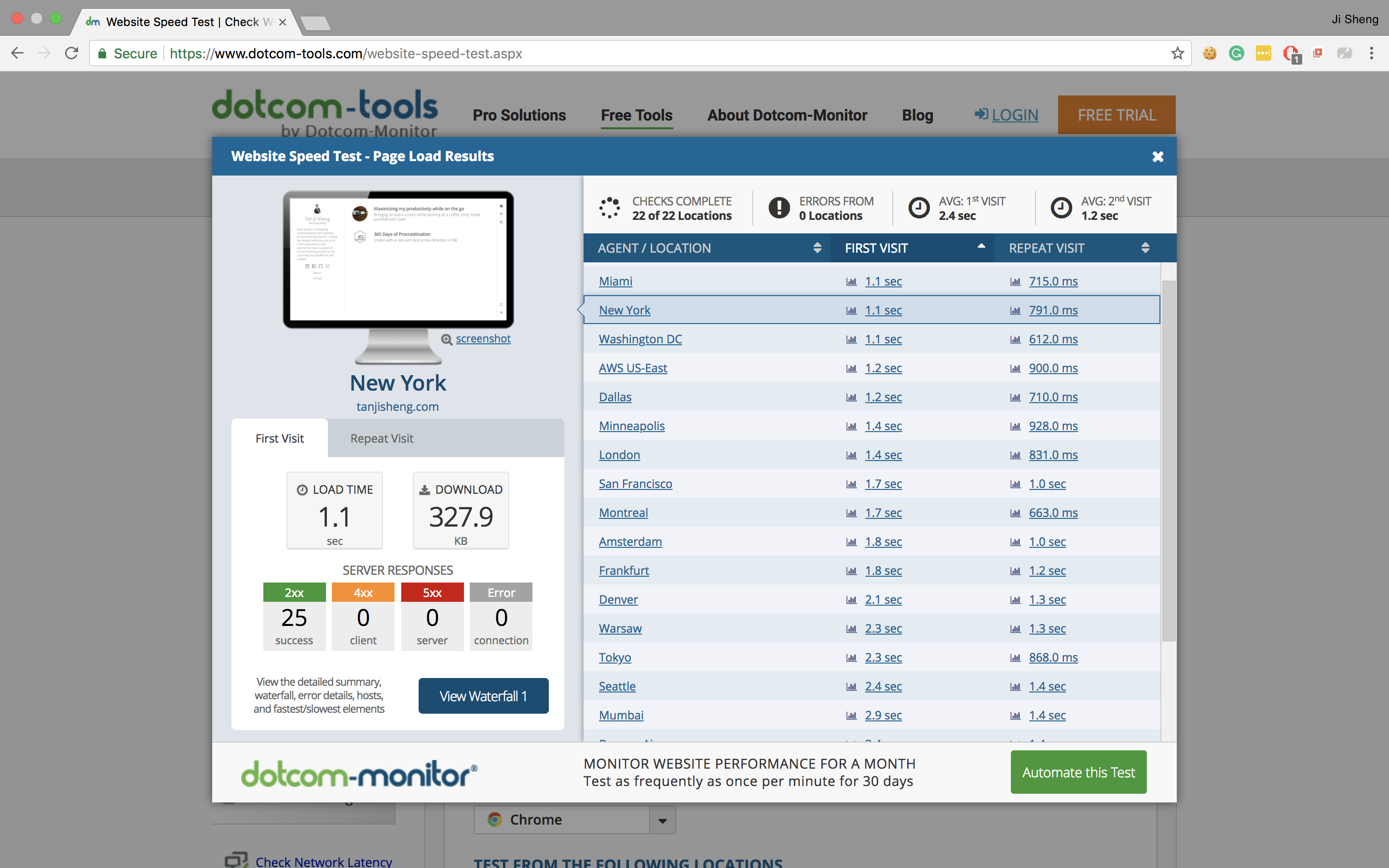Click chart icon for Warsaw first visit

pyautogui.click(x=851, y=629)
